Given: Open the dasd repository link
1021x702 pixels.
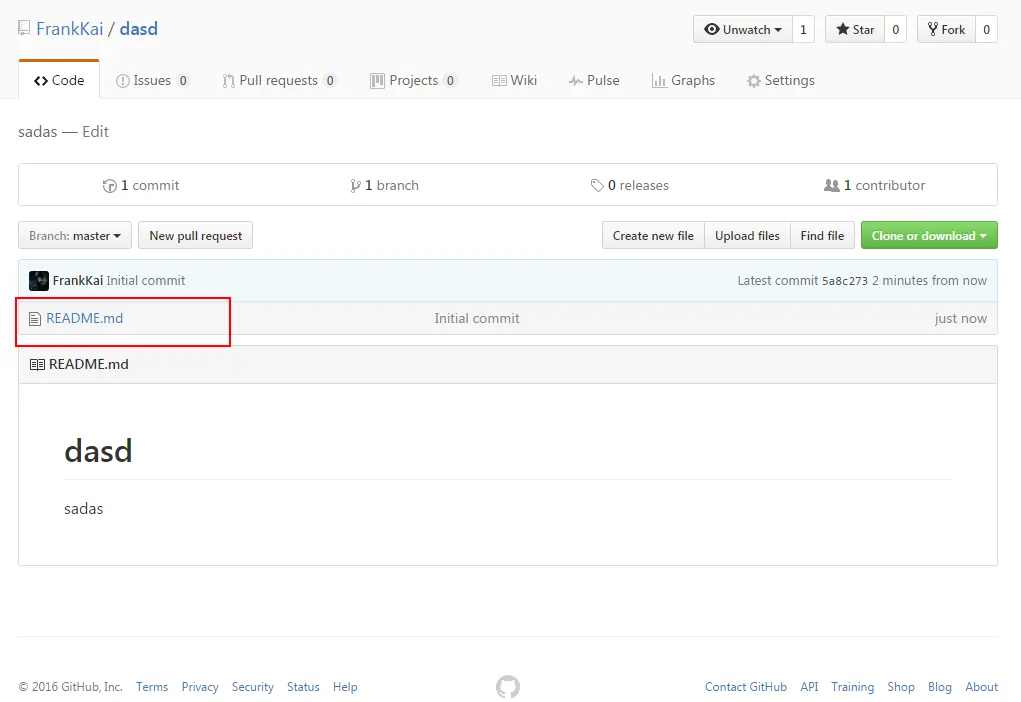Looking at the screenshot, I should click(139, 29).
